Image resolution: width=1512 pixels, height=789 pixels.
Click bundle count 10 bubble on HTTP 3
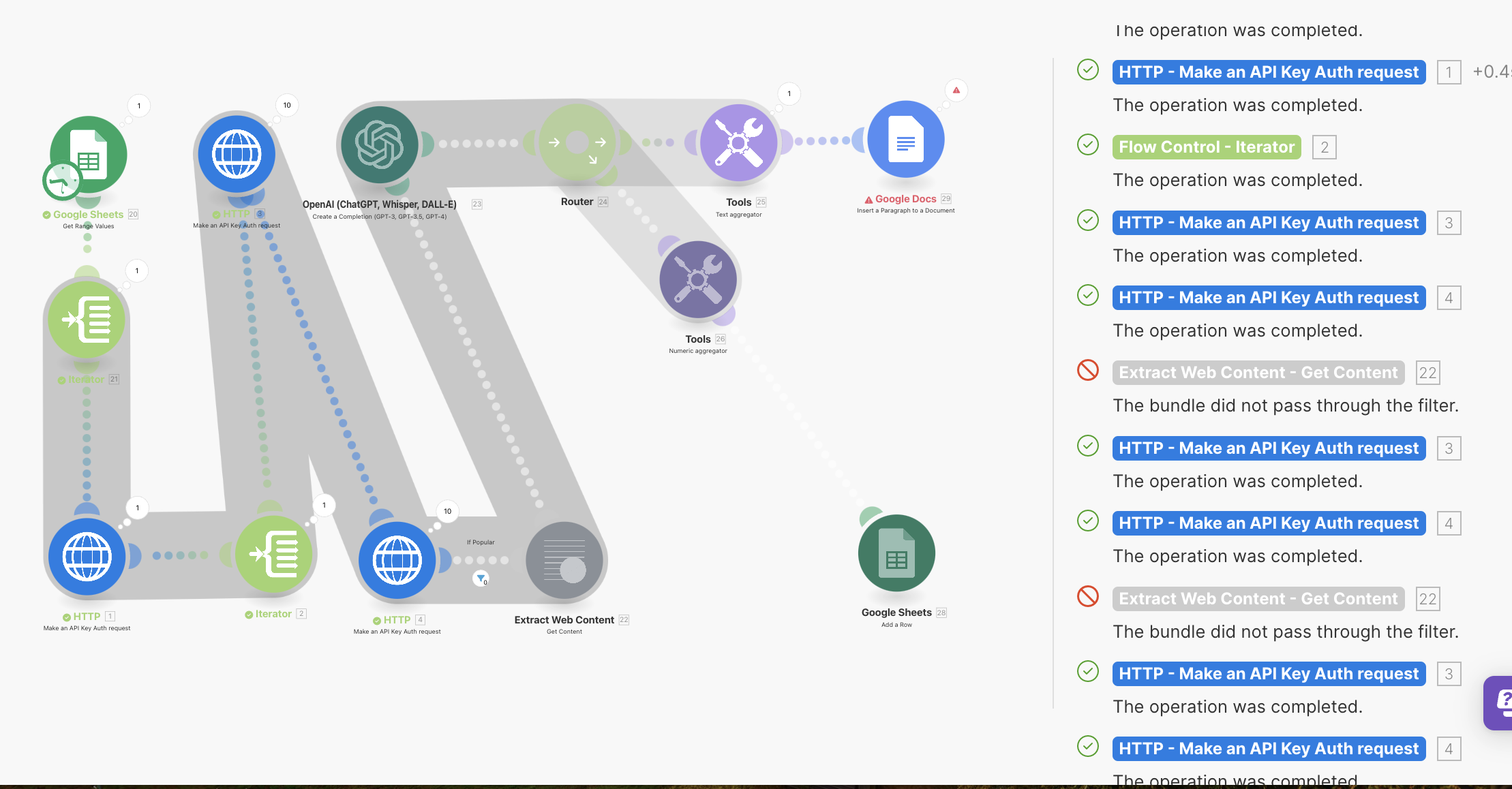click(x=287, y=105)
